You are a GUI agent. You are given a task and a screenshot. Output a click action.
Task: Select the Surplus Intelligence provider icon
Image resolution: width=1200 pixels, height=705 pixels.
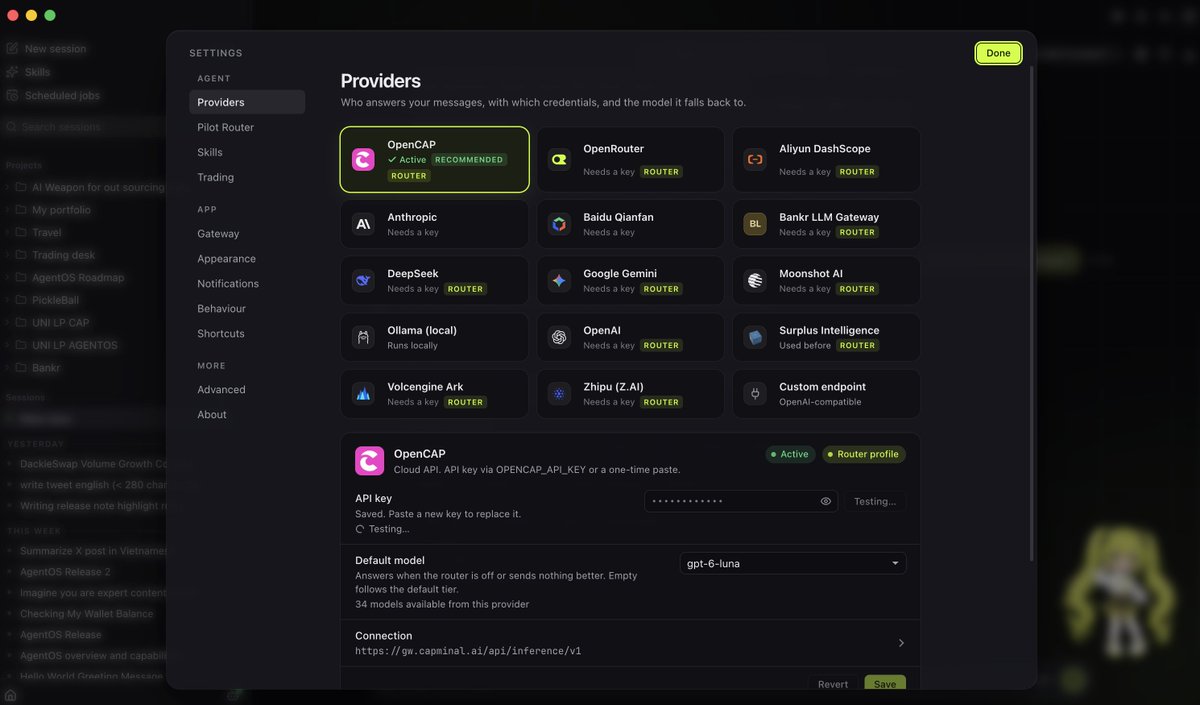755,337
